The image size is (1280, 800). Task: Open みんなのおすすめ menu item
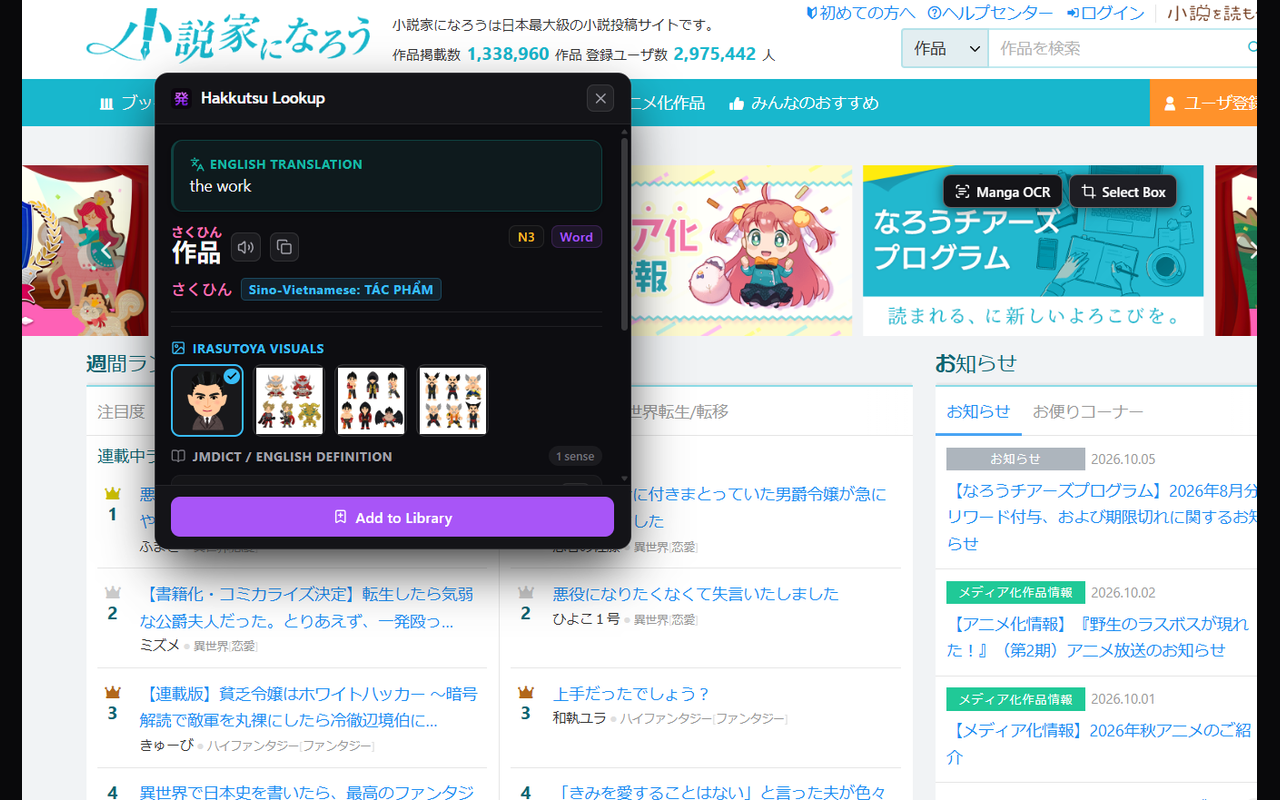tap(804, 103)
